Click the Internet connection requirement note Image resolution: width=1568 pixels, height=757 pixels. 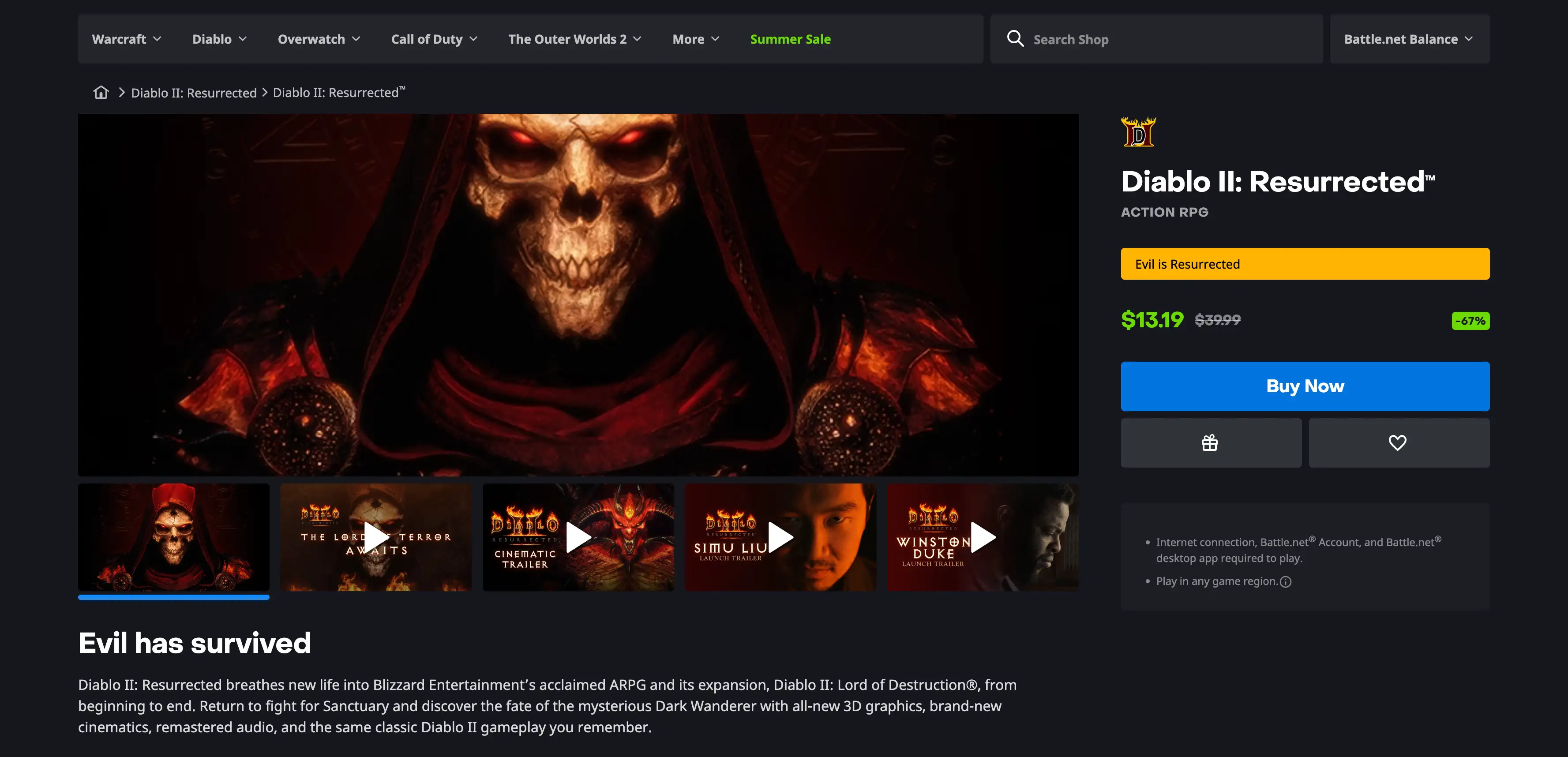[x=1298, y=550]
